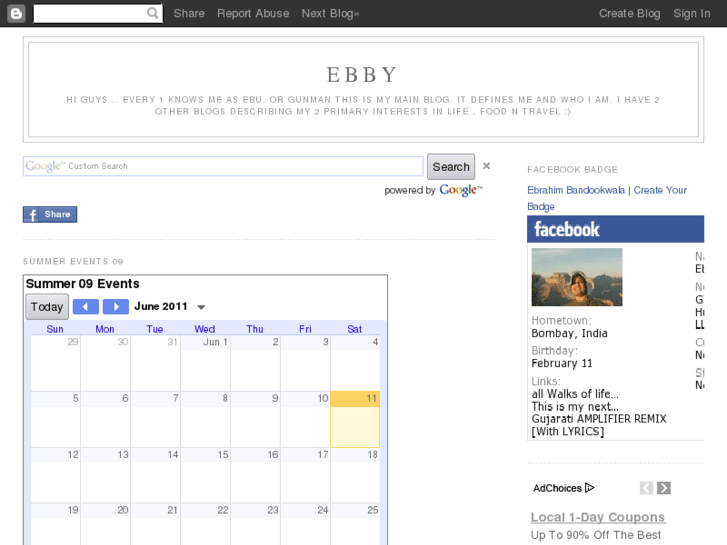Image resolution: width=727 pixels, height=545 pixels.
Task: Select calendar day 15
Action: point(205,475)
